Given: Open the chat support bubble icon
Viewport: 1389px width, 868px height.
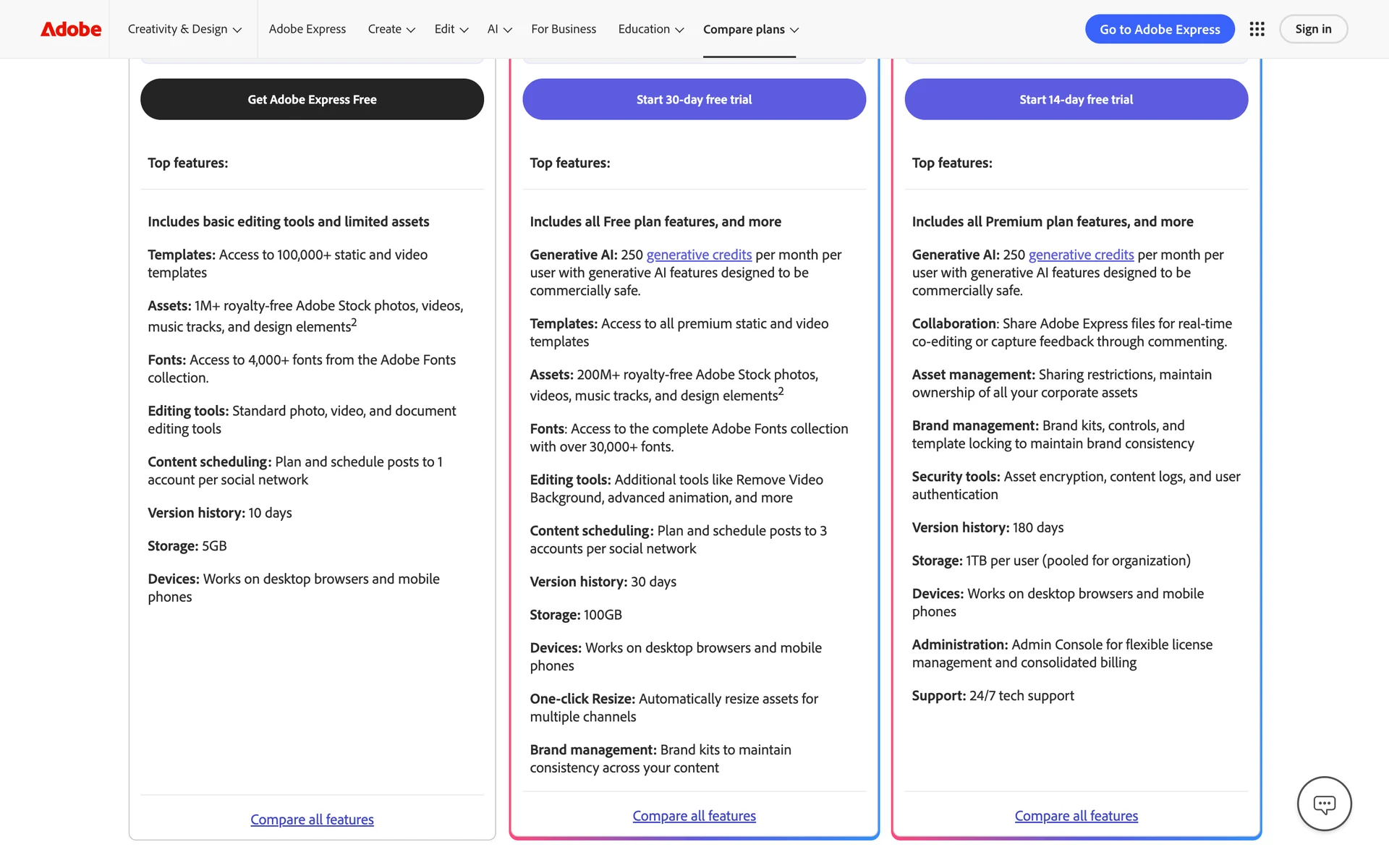Looking at the screenshot, I should [x=1324, y=804].
